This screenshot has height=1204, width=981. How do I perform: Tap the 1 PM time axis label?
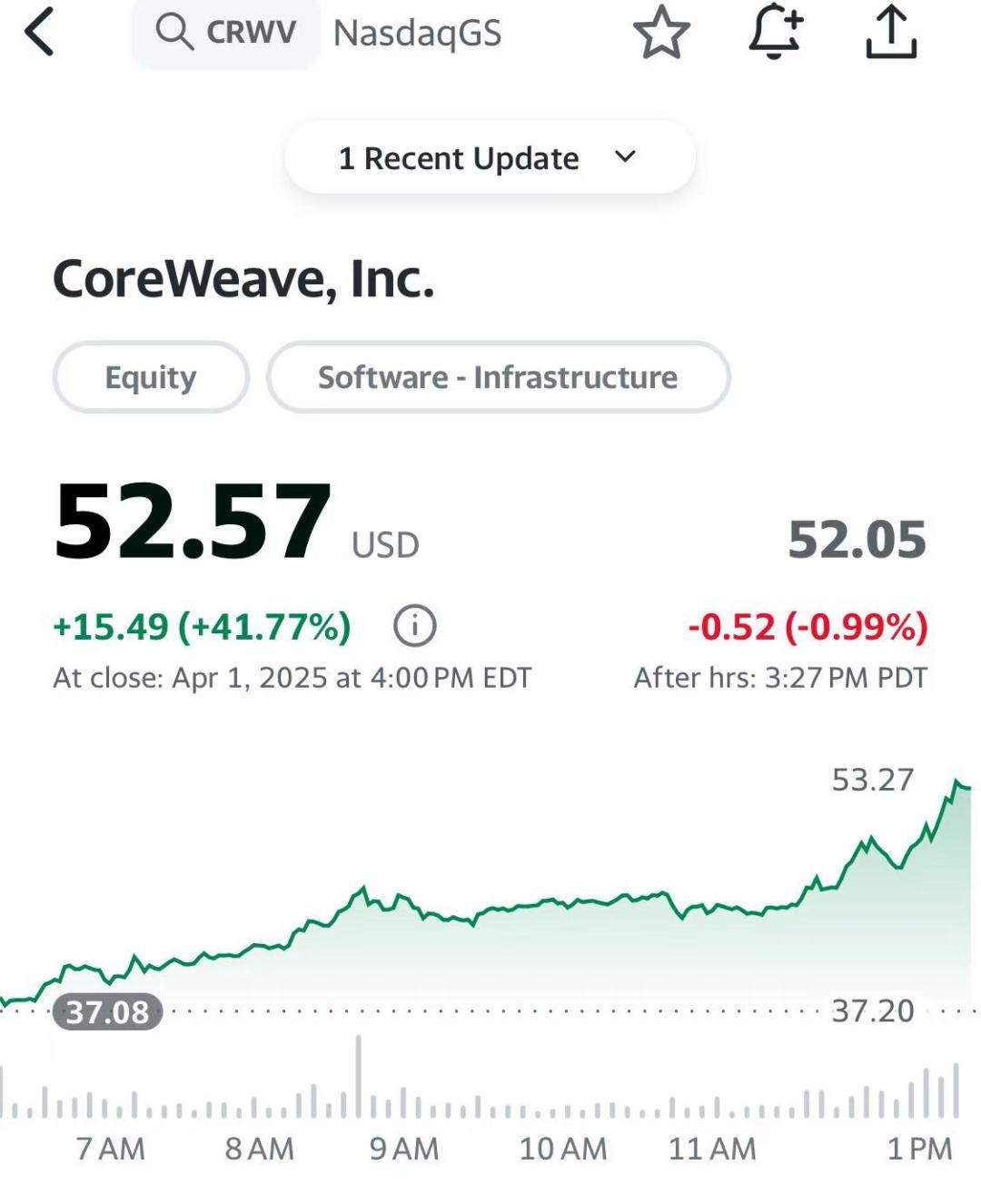919,1149
